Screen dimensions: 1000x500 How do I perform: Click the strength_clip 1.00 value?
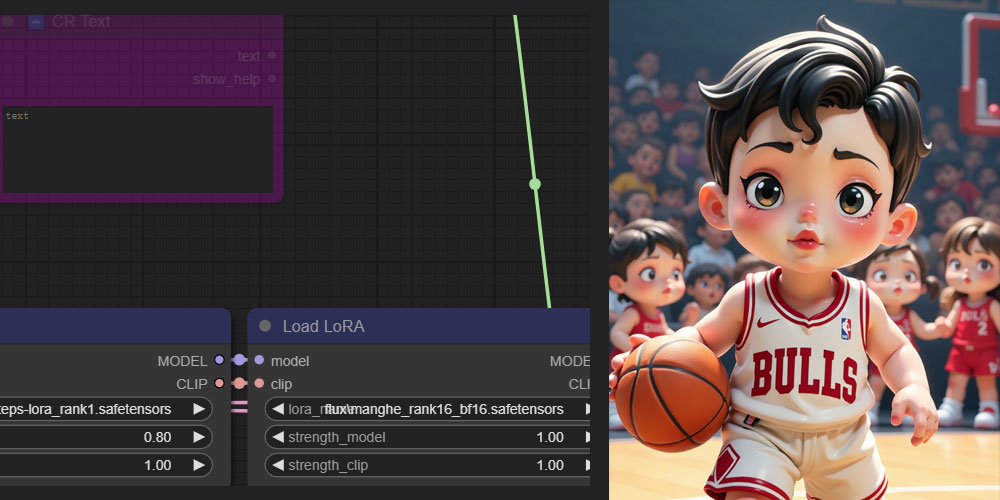550,466
